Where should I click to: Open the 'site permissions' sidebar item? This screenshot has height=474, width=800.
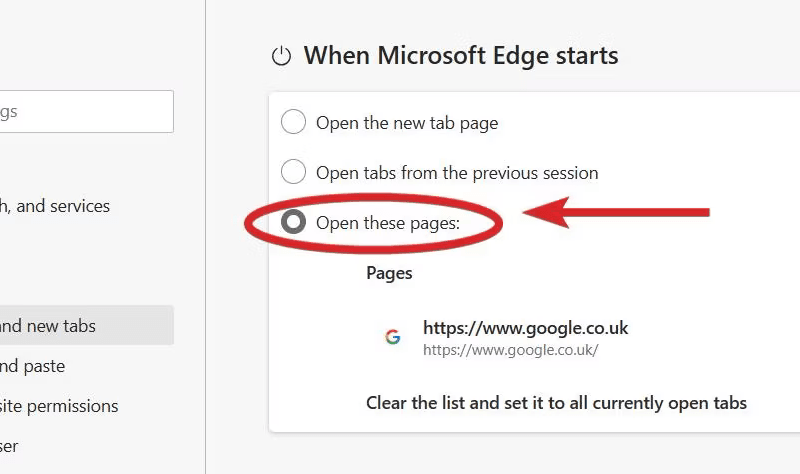[59, 406]
